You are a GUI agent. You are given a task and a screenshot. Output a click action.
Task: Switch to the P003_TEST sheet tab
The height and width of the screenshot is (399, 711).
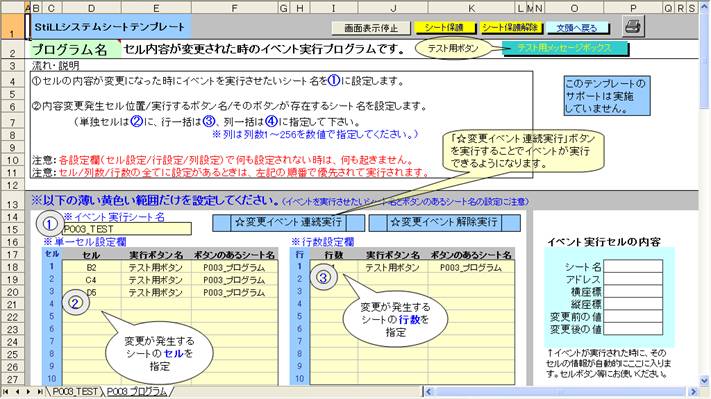pos(75,391)
